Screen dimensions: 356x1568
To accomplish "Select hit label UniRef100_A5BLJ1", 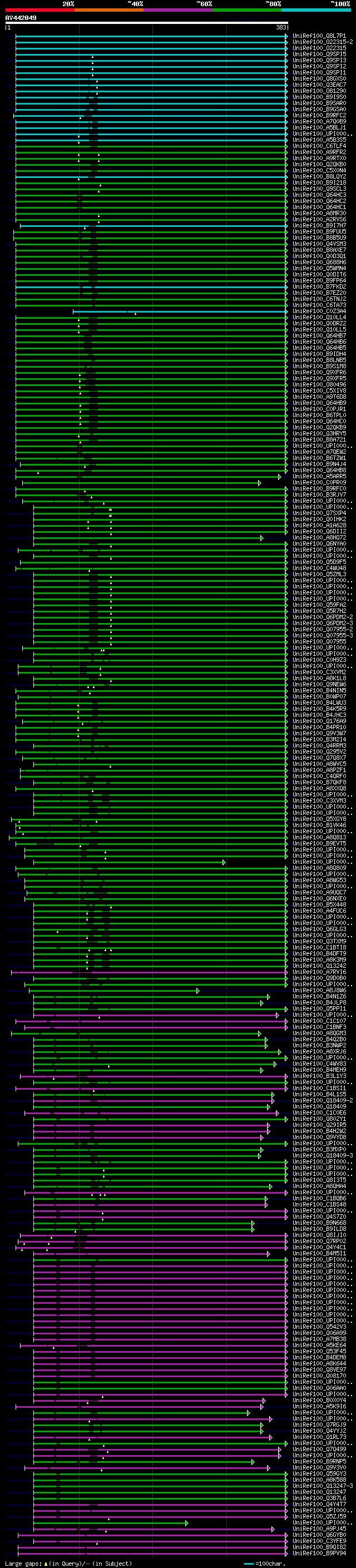I will click(319, 128).
